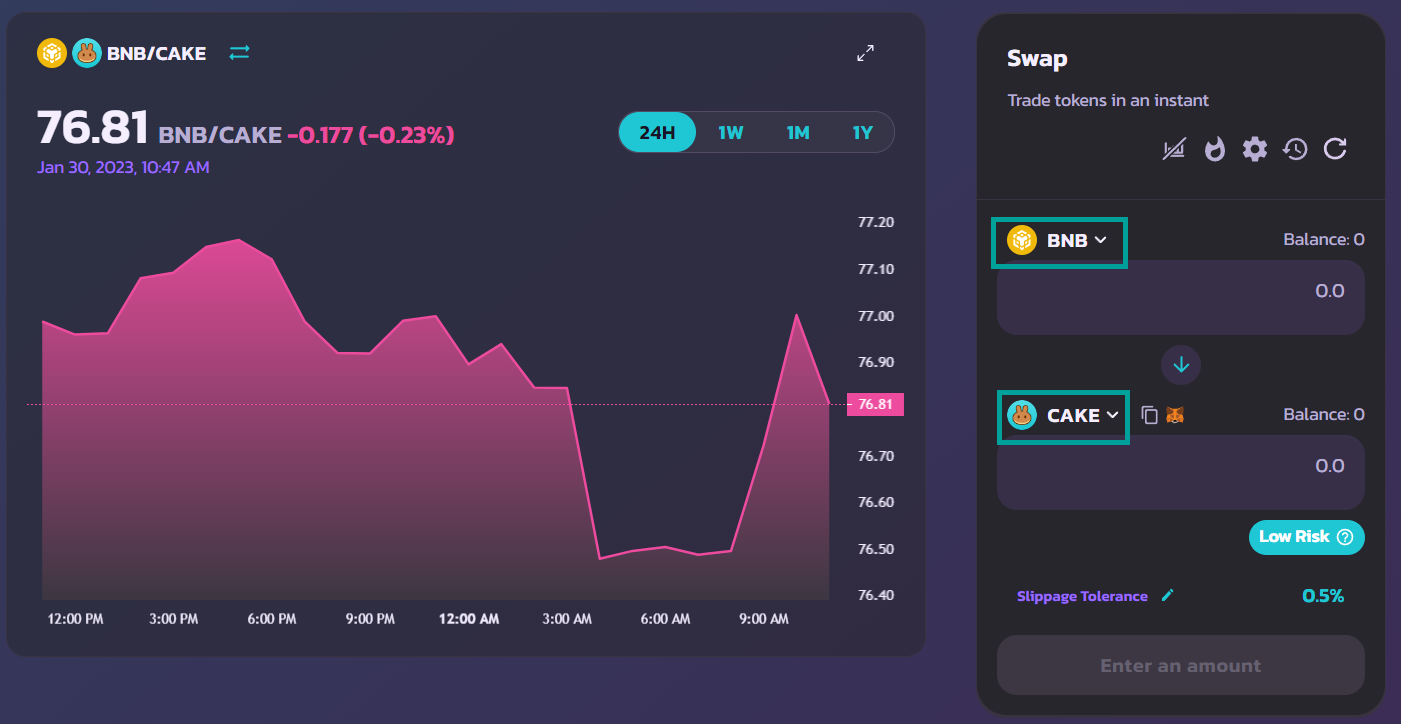1401x724 pixels.
Task: Click the flame hot tokens icon
Action: 1214,150
